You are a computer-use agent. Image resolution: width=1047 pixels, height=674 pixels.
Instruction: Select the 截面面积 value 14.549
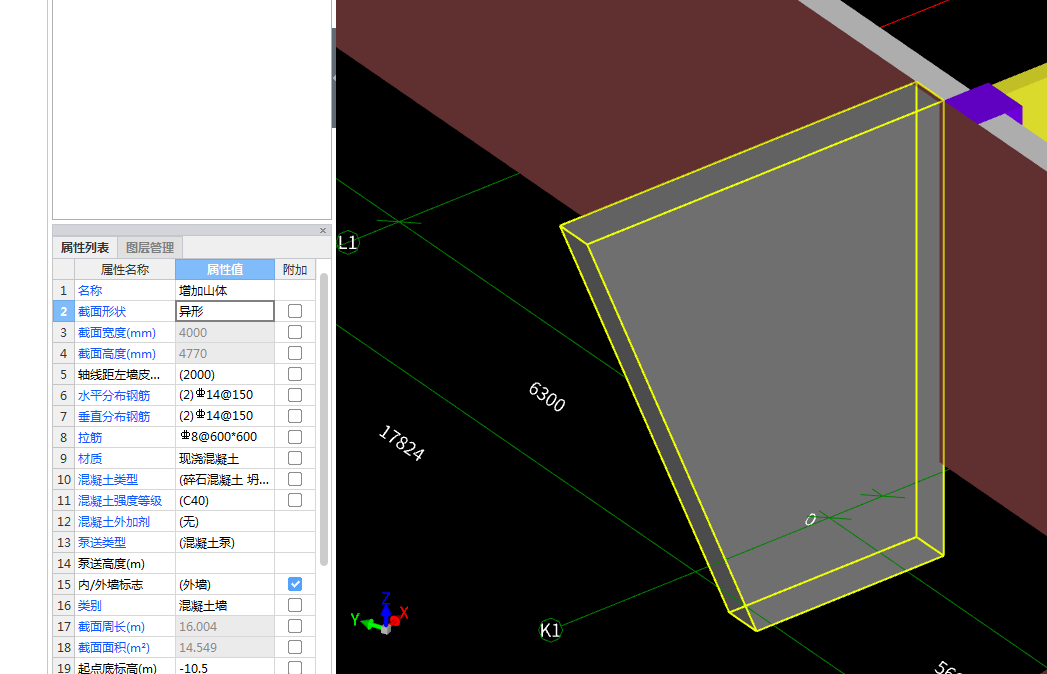tap(225, 647)
